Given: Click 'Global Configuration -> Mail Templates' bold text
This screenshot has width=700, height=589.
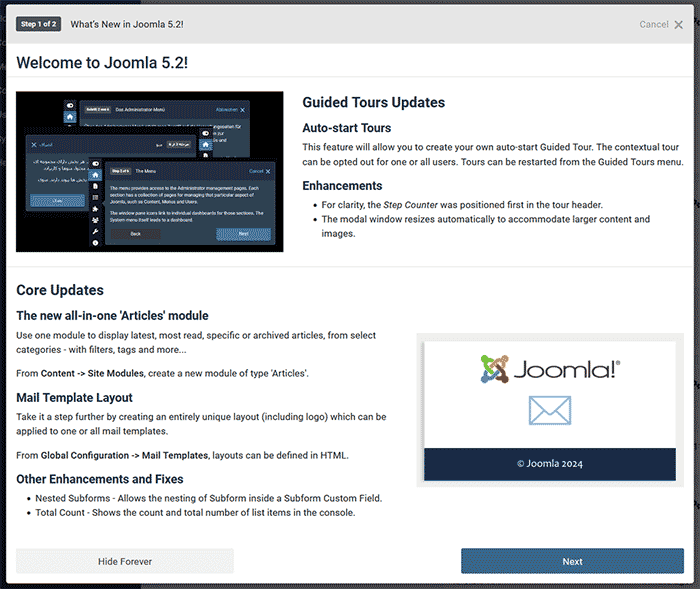Looking at the screenshot, I should tap(125, 455).
